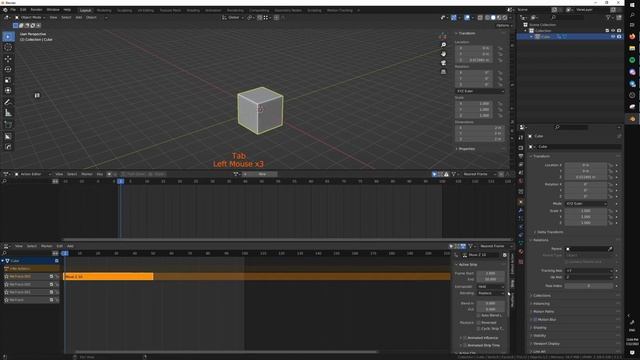Select the Cursor tool in viewport toolbar
640x360 pixels.
8,47
